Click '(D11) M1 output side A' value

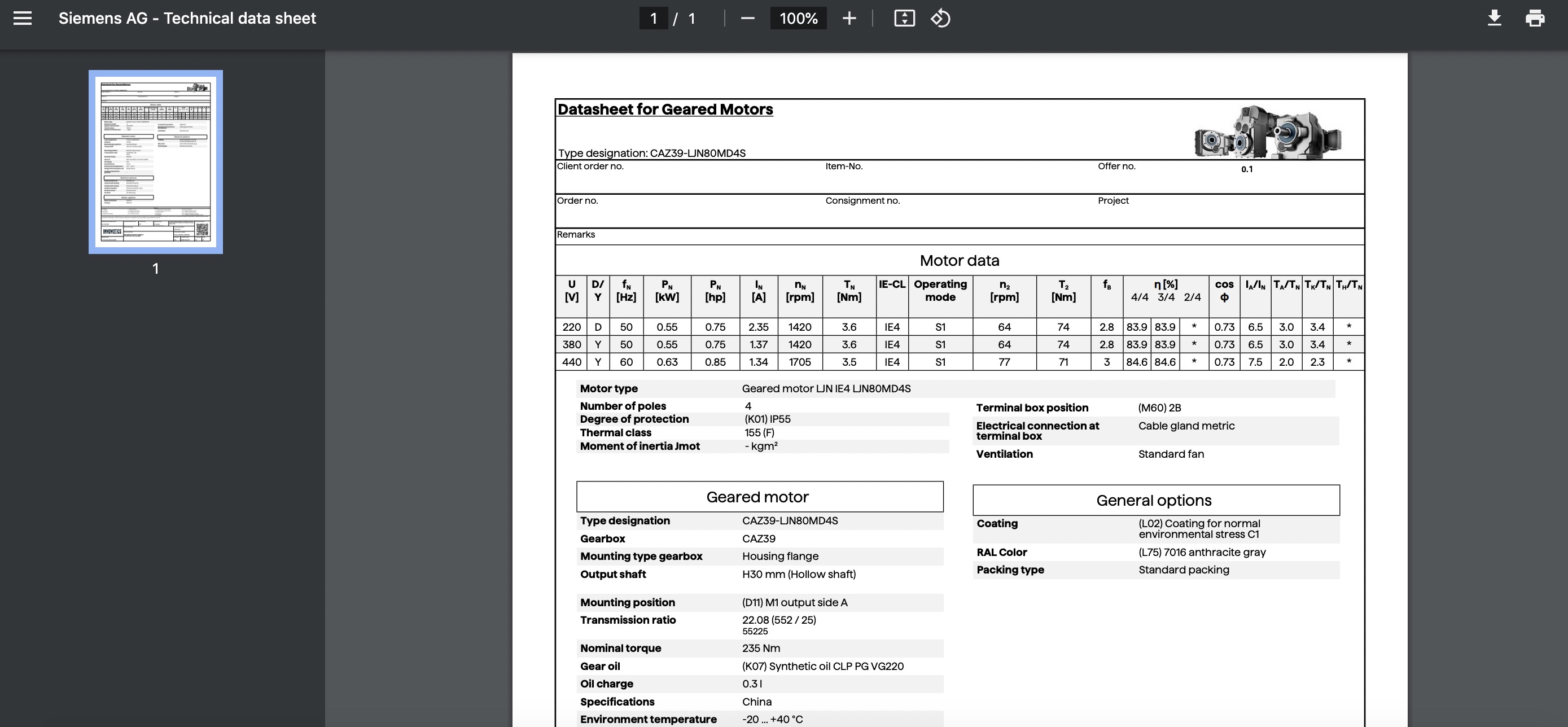(794, 602)
